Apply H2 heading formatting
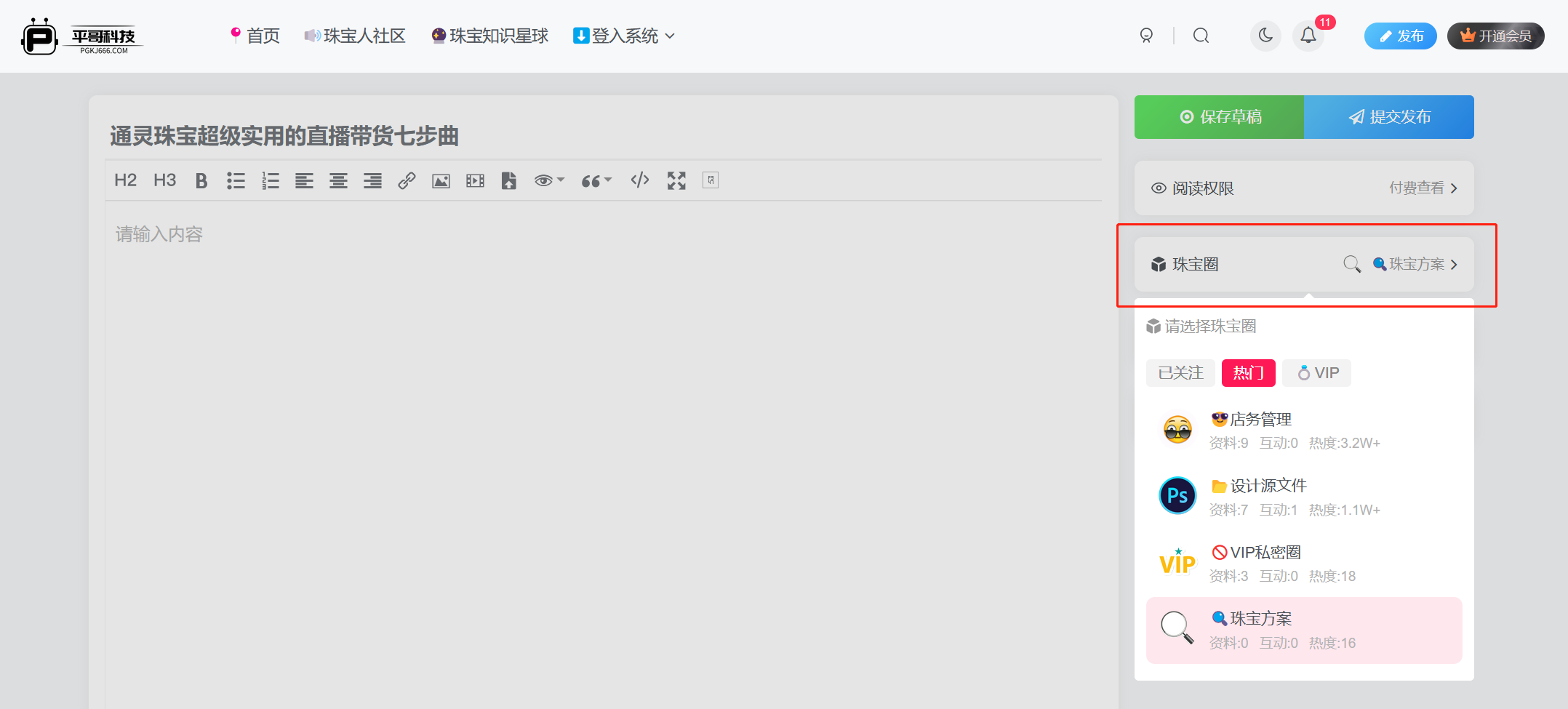The image size is (1568, 709). point(125,180)
